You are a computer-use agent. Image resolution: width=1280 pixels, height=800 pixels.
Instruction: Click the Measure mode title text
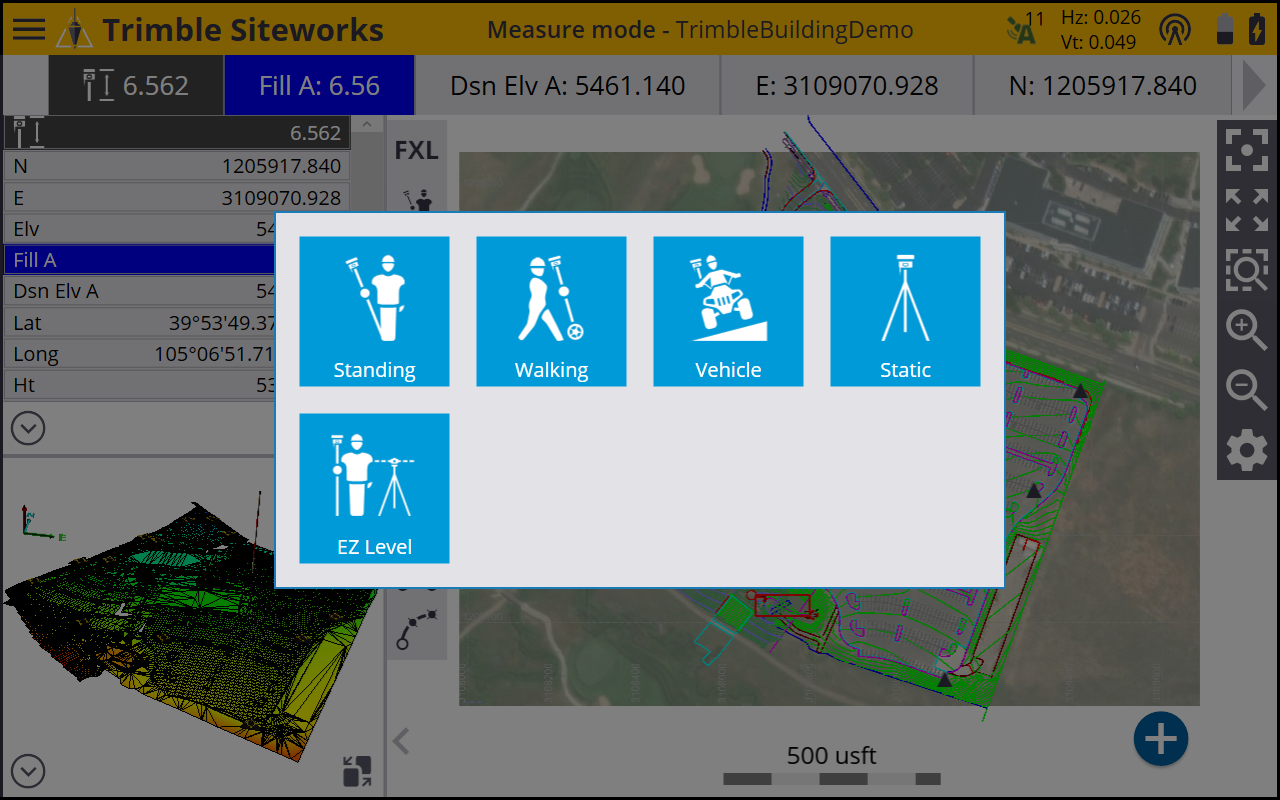pos(700,29)
